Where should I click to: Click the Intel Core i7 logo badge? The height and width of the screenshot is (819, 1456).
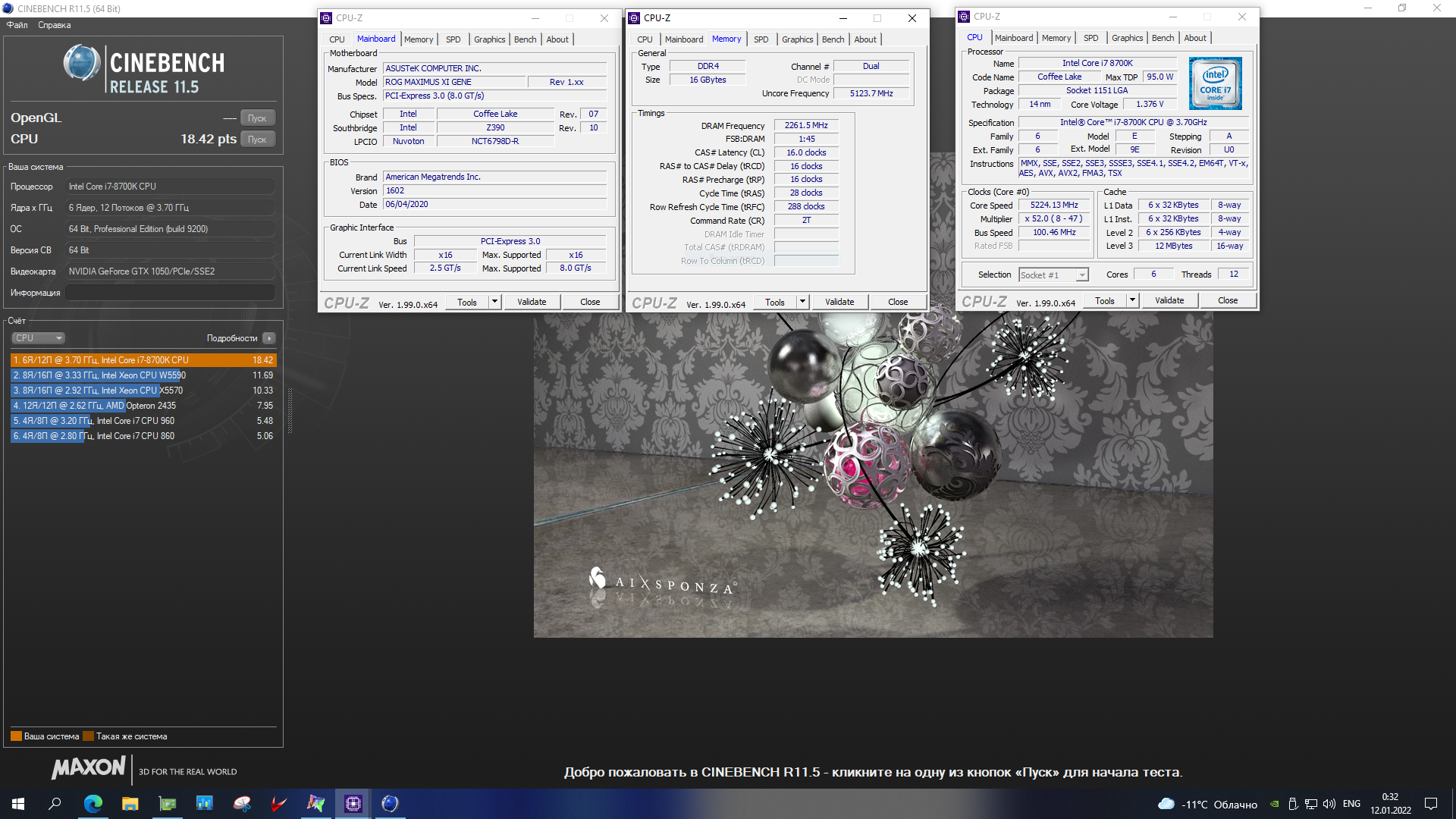coord(1215,83)
